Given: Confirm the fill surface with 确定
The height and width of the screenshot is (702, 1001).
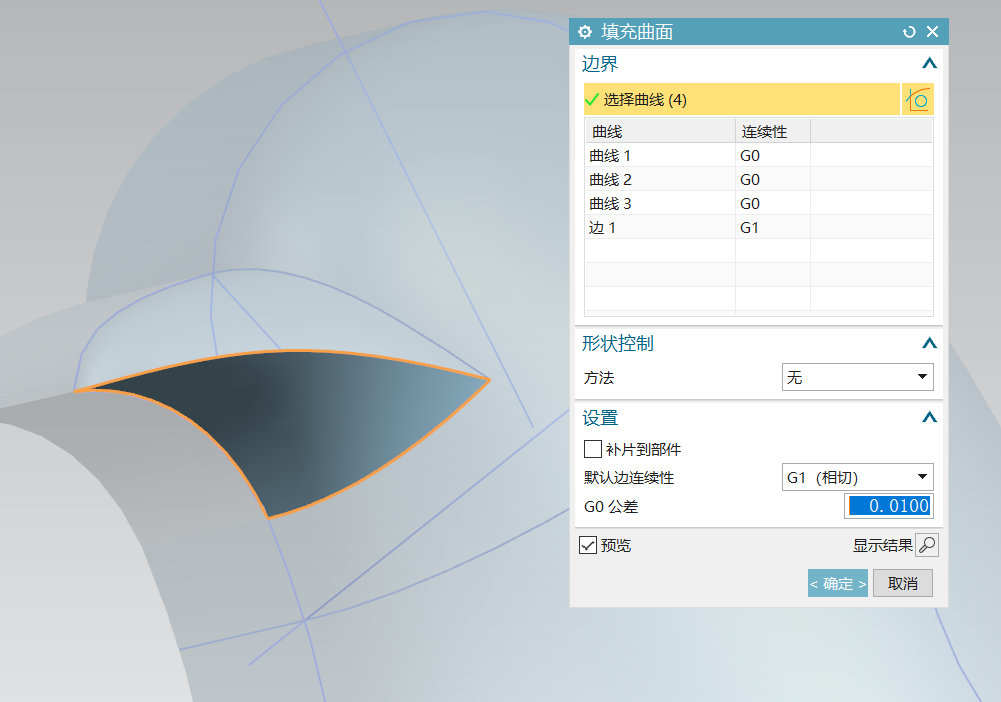Looking at the screenshot, I should tap(837, 583).
